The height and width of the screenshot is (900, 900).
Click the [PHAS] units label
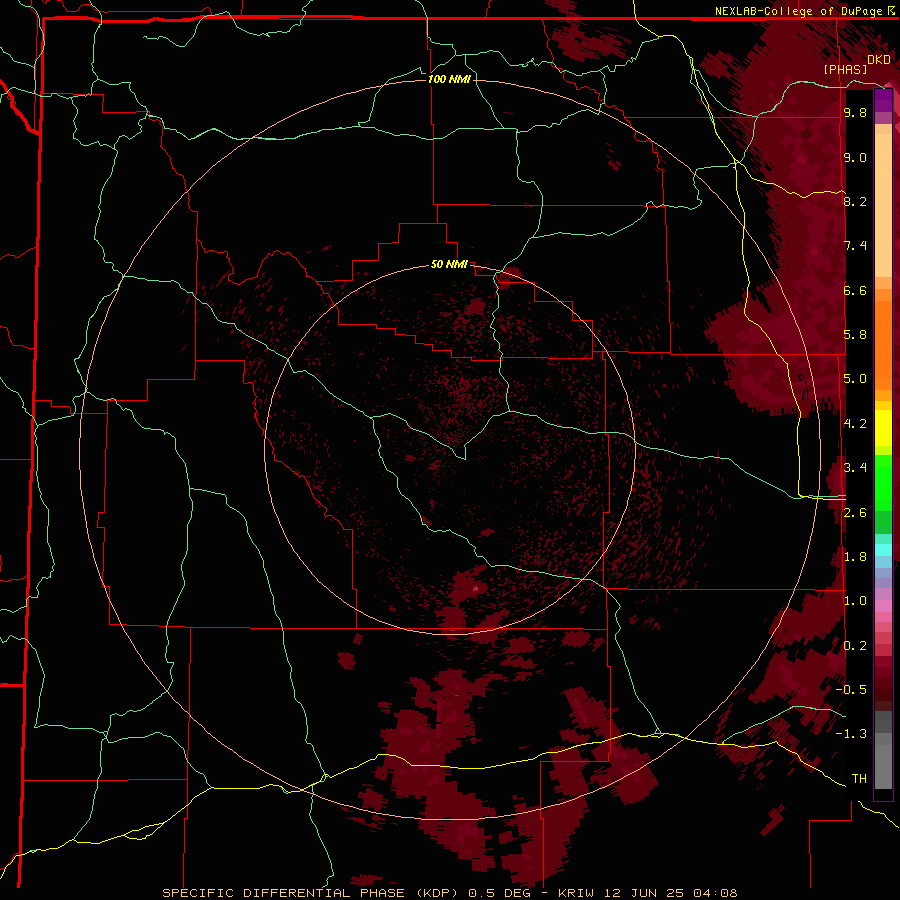845,69
